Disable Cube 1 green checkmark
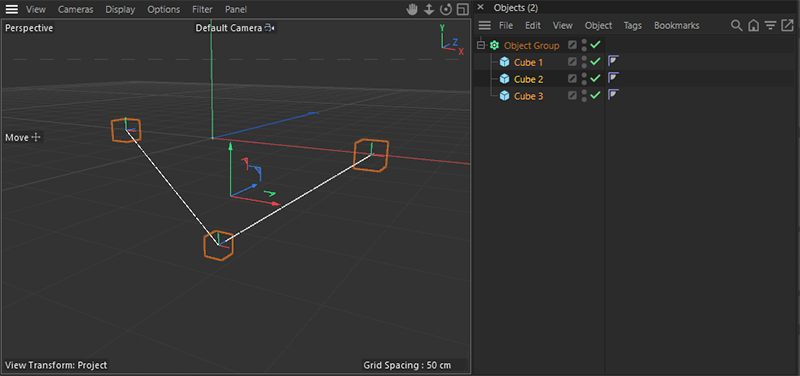800x376 pixels. click(x=594, y=62)
